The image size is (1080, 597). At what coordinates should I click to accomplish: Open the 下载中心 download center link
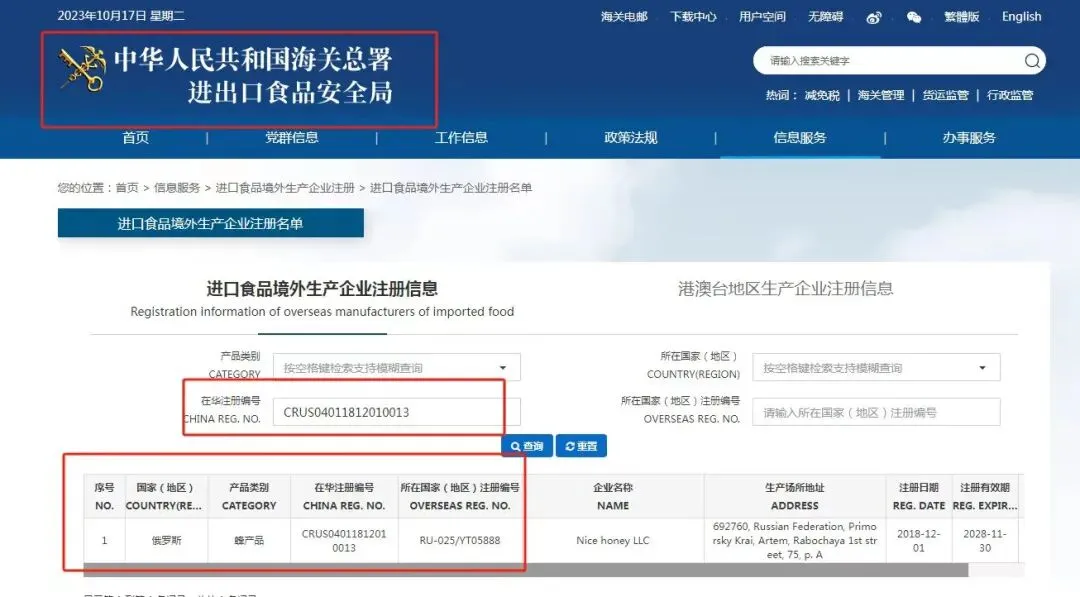[693, 16]
